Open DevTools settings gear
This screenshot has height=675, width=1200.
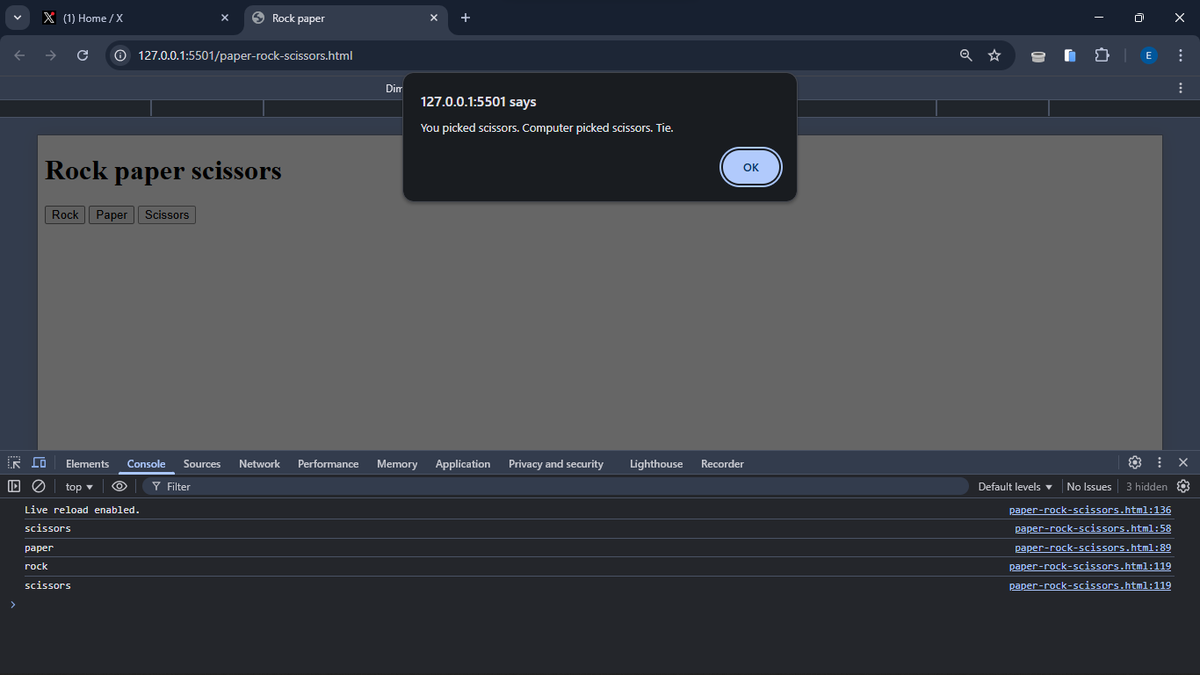click(x=1134, y=462)
